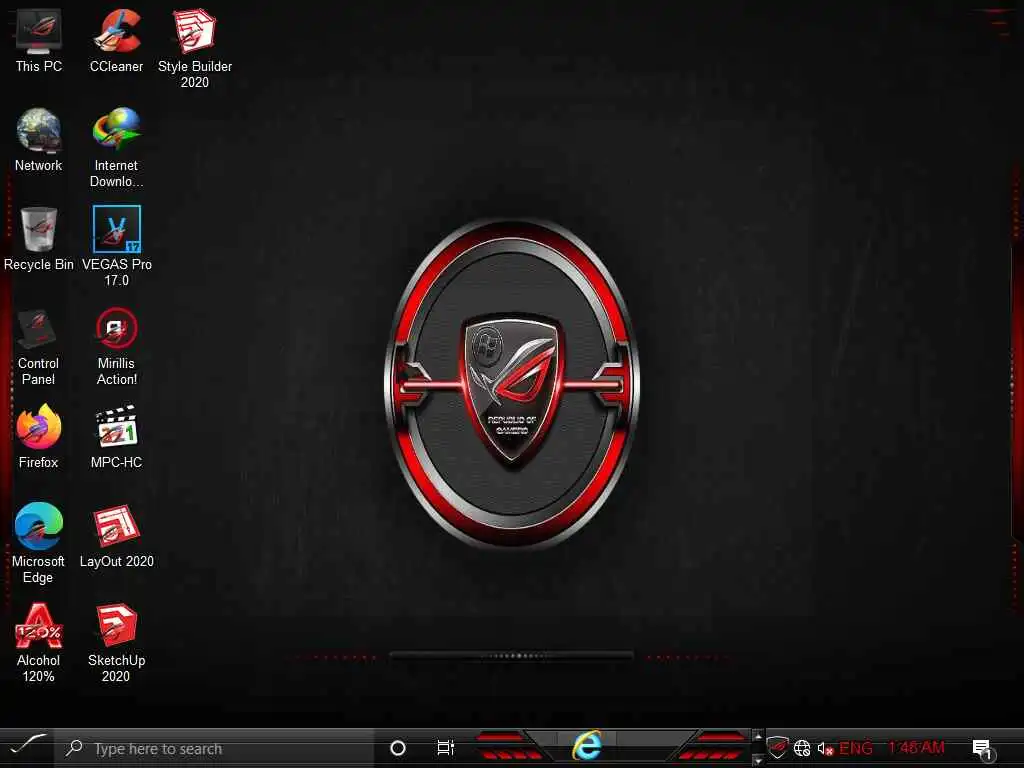Click the taskbar search magnifier icon
The image size is (1024, 768).
[x=74, y=748]
